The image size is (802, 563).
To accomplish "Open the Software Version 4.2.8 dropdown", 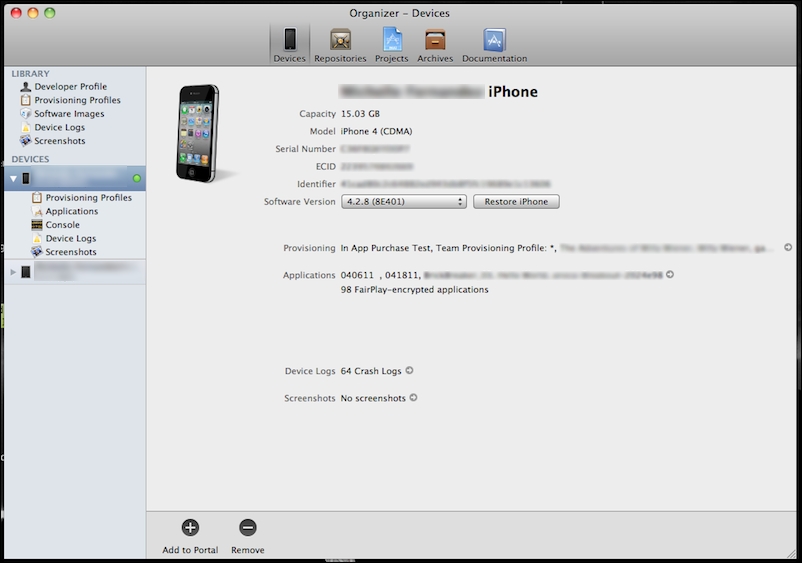I will point(404,201).
